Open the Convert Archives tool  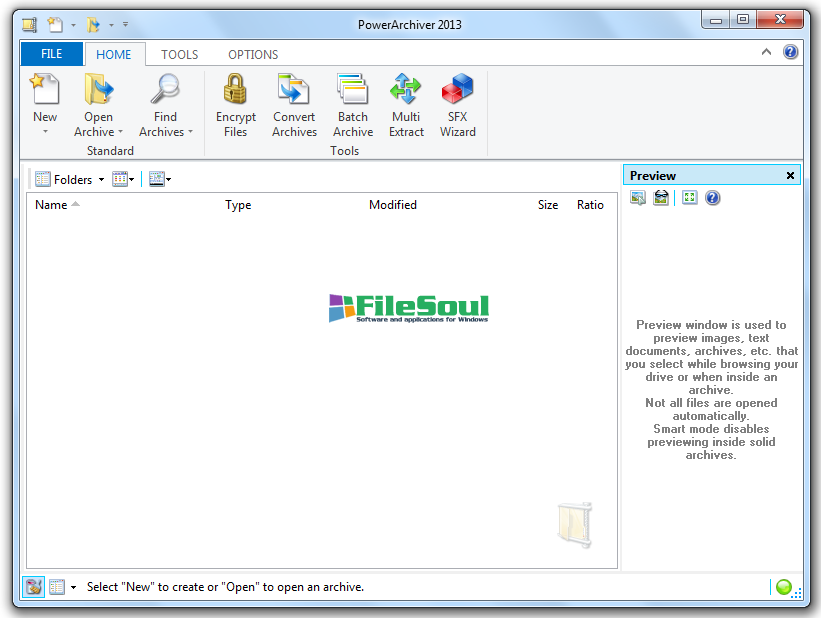pyautogui.click(x=294, y=89)
